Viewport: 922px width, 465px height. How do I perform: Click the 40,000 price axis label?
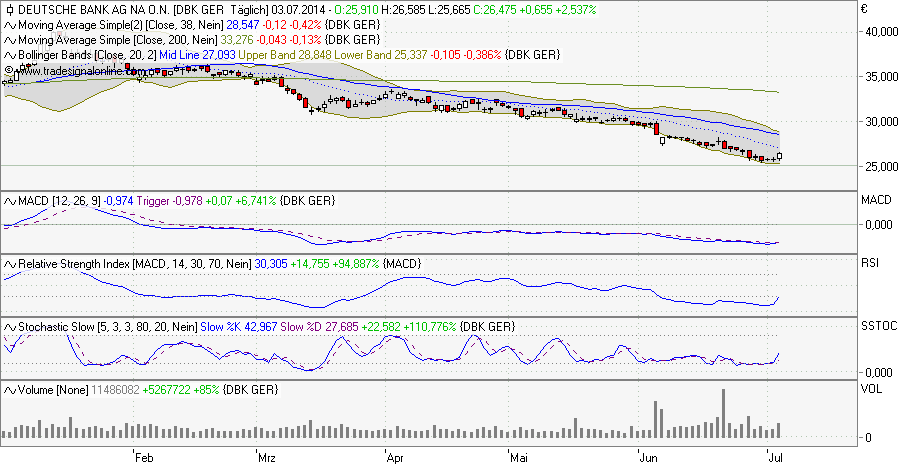[881, 32]
